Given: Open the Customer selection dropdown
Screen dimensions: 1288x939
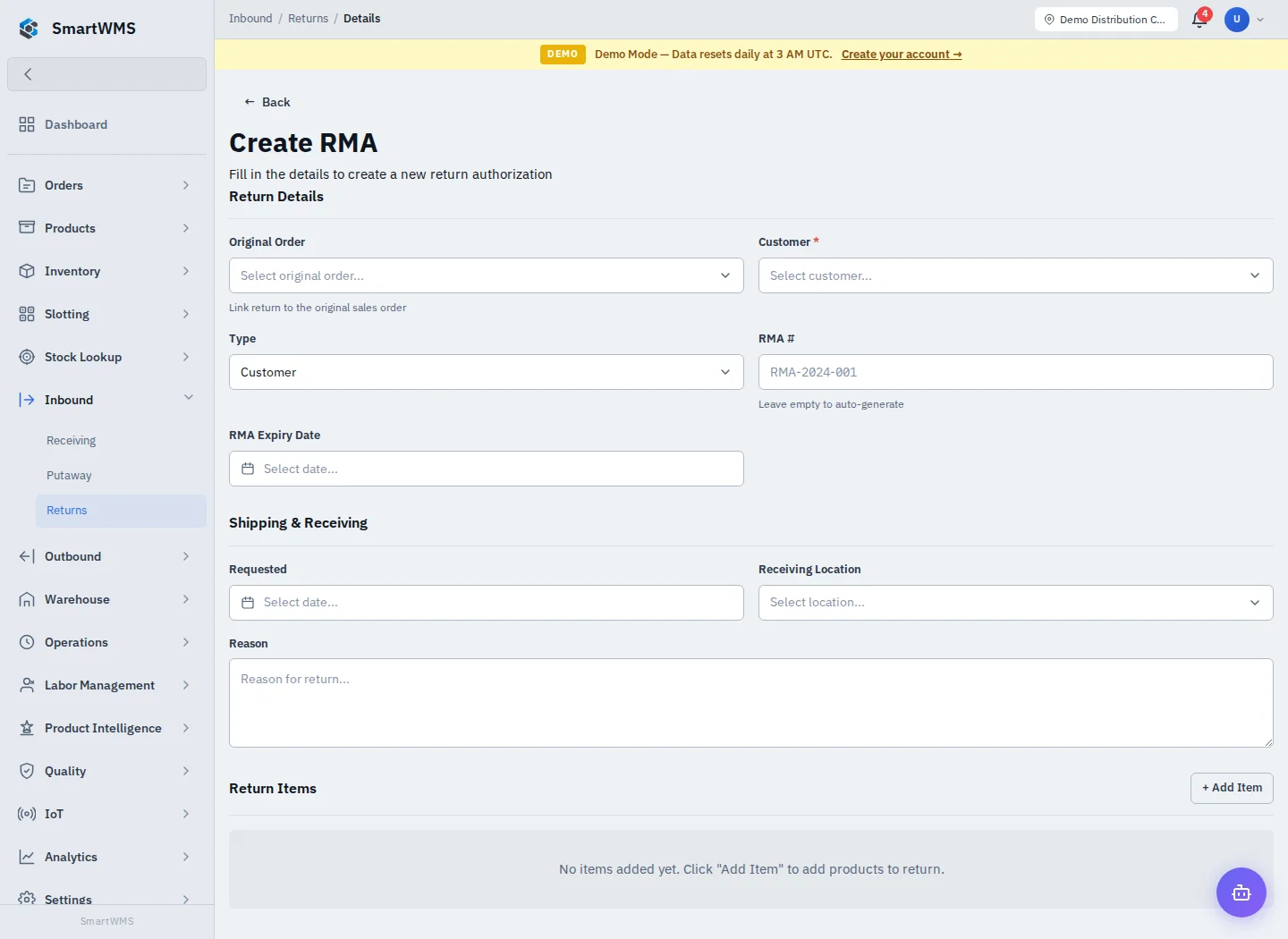Looking at the screenshot, I should point(1016,275).
